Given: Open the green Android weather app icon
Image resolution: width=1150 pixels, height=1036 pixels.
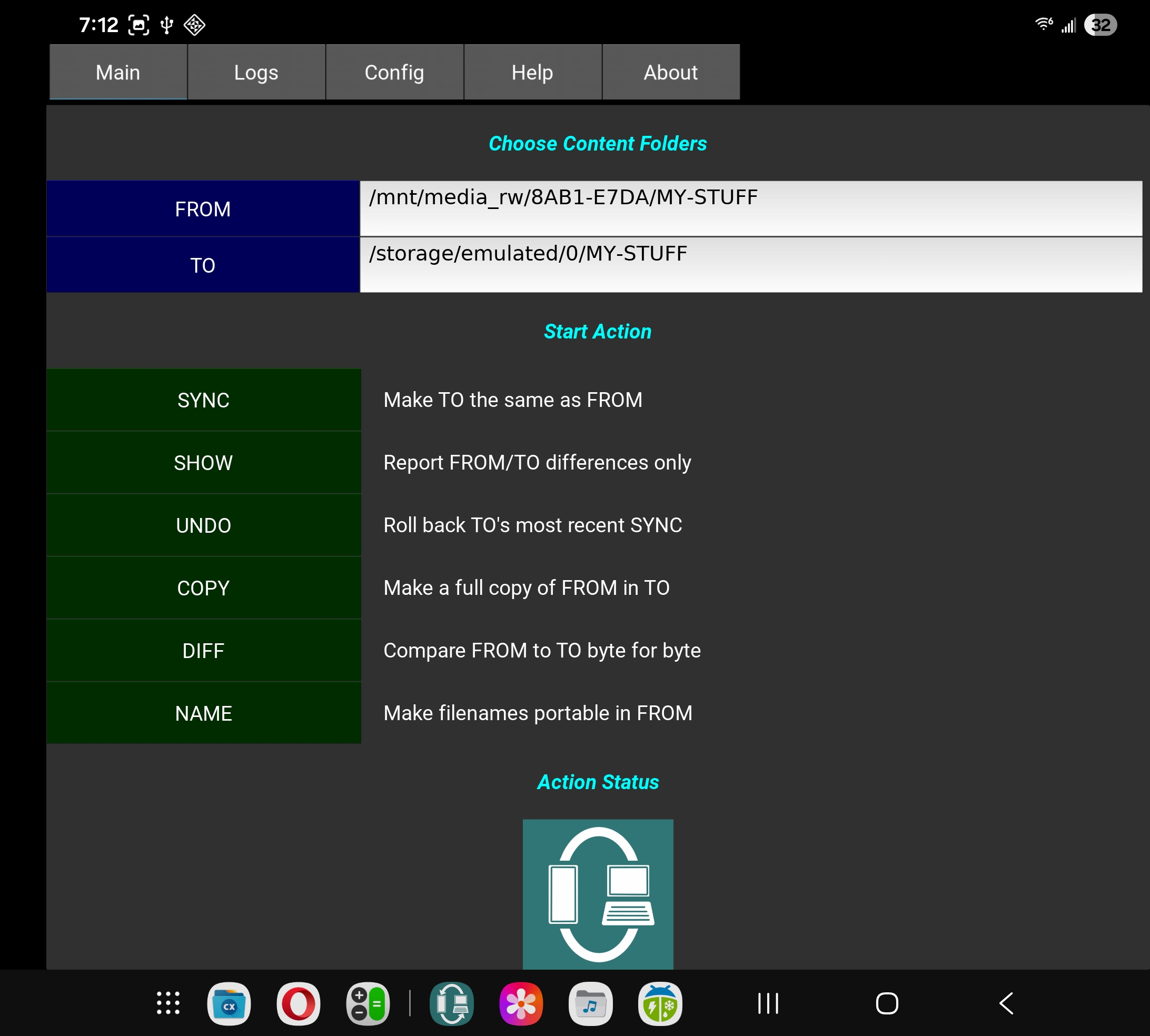Looking at the screenshot, I should 660,1003.
